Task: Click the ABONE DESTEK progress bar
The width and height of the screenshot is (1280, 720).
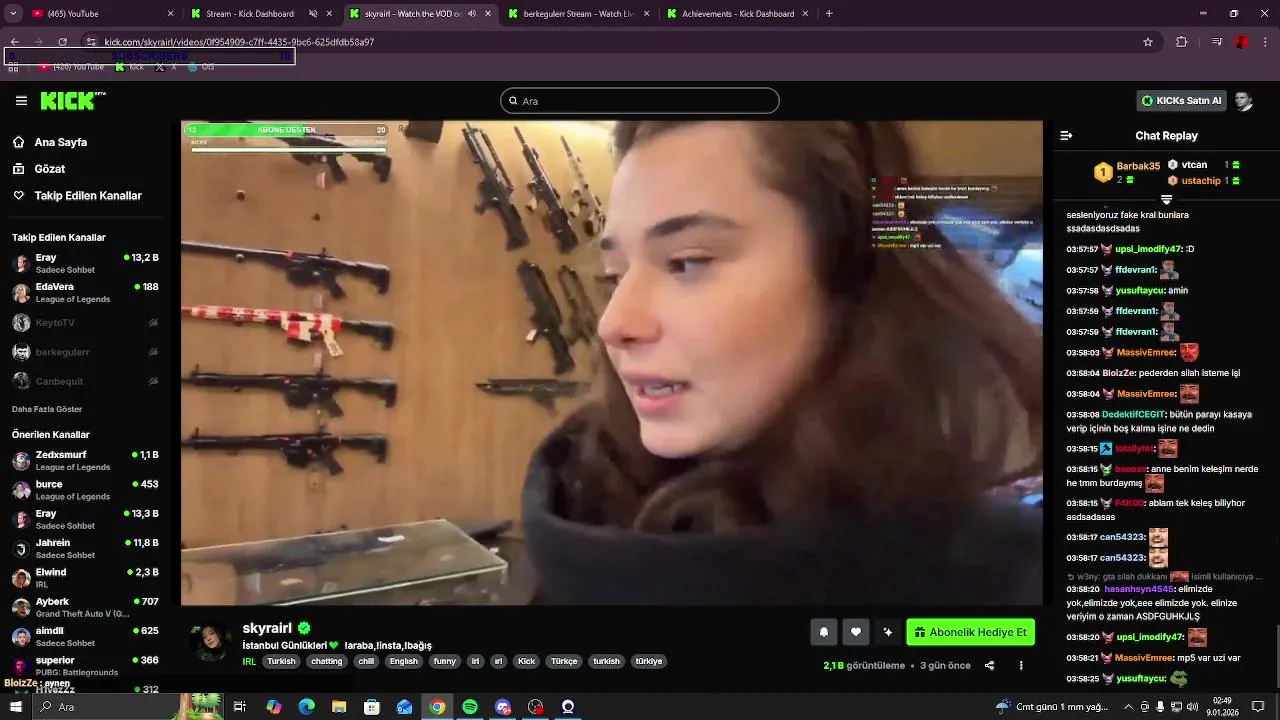Action: click(x=288, y=130)
